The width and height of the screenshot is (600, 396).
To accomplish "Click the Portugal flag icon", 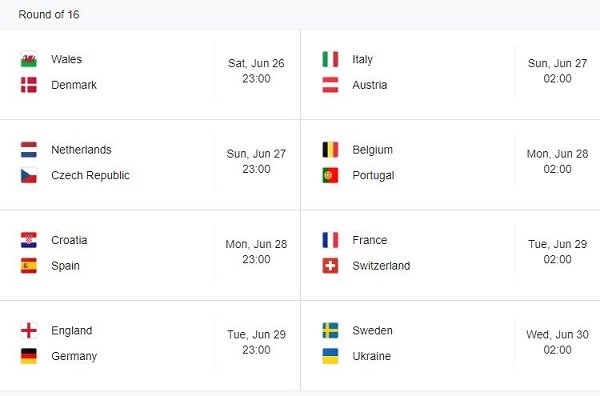I will (x=330, y=175).
